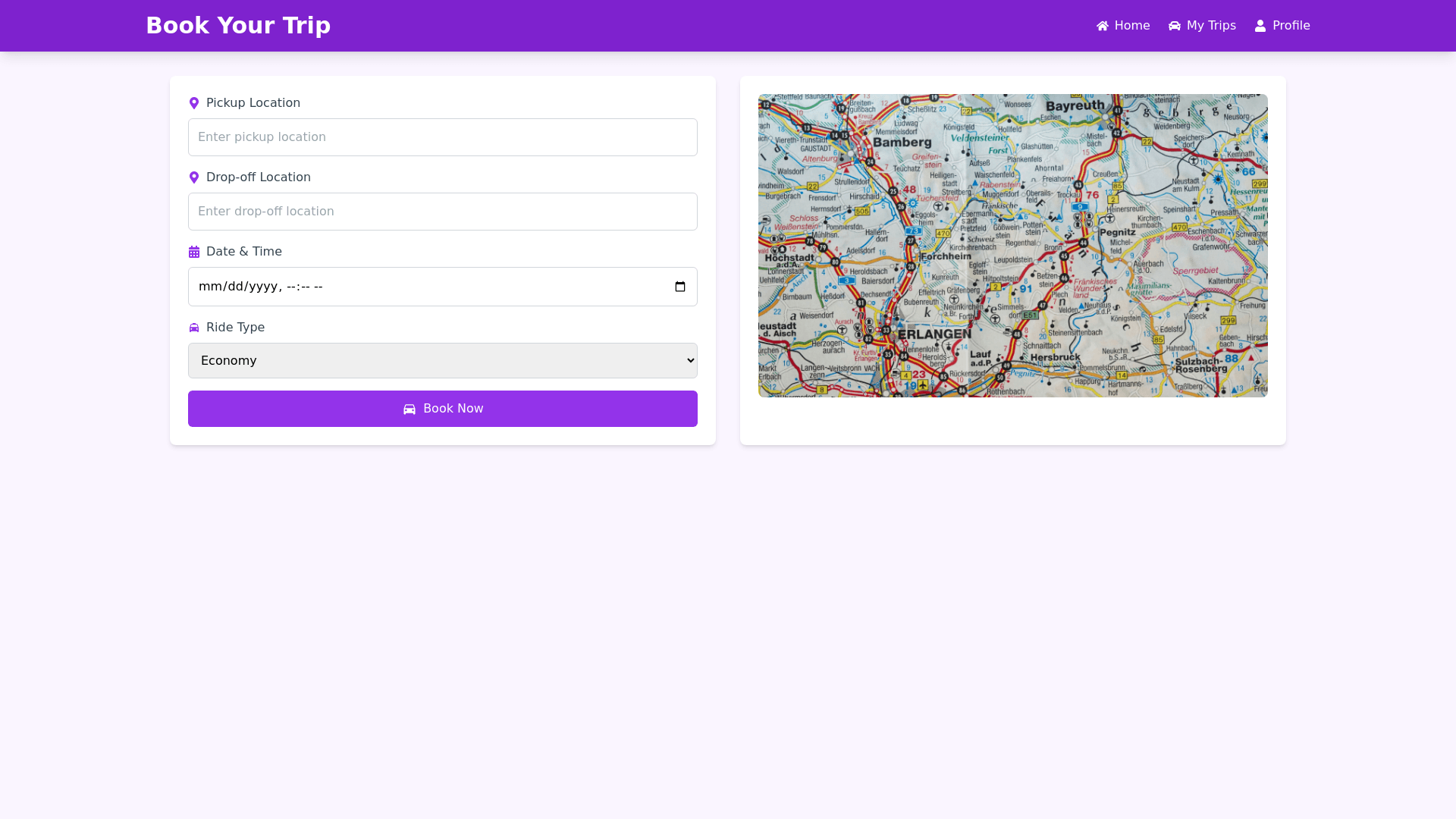Image resolution: width=1456 pixels, height=819 pixels.
Task: Focus the Enter pickup location field
Action: tap(442, 137)
